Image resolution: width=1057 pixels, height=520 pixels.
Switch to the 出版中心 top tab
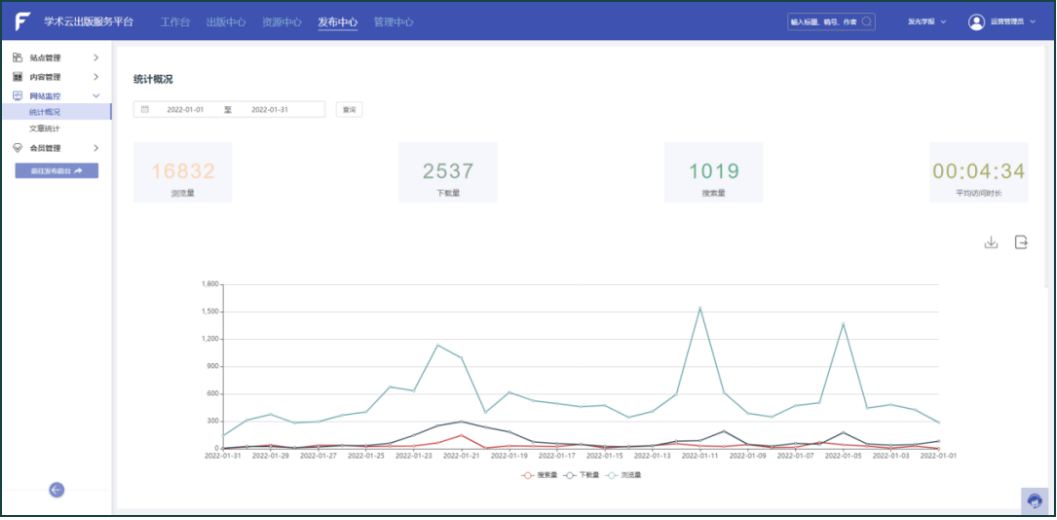226,22
